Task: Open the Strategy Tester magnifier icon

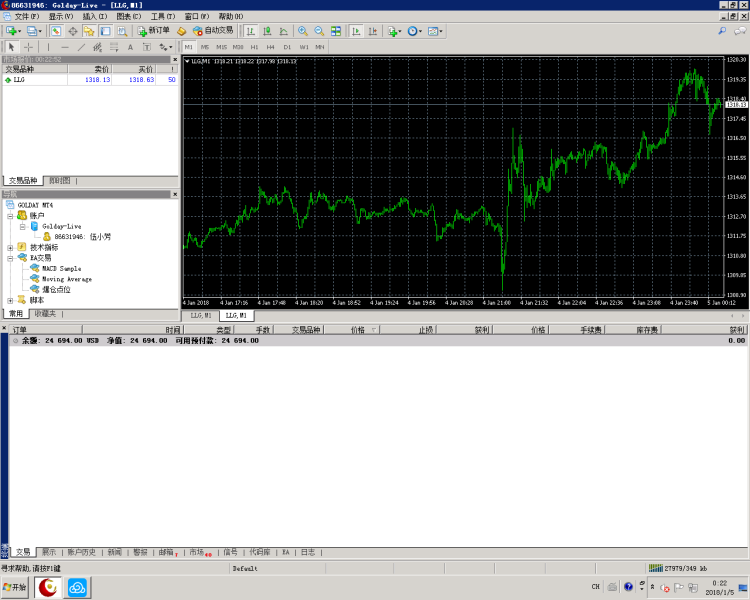Action: pyautogui.click(x=122, y=31)
